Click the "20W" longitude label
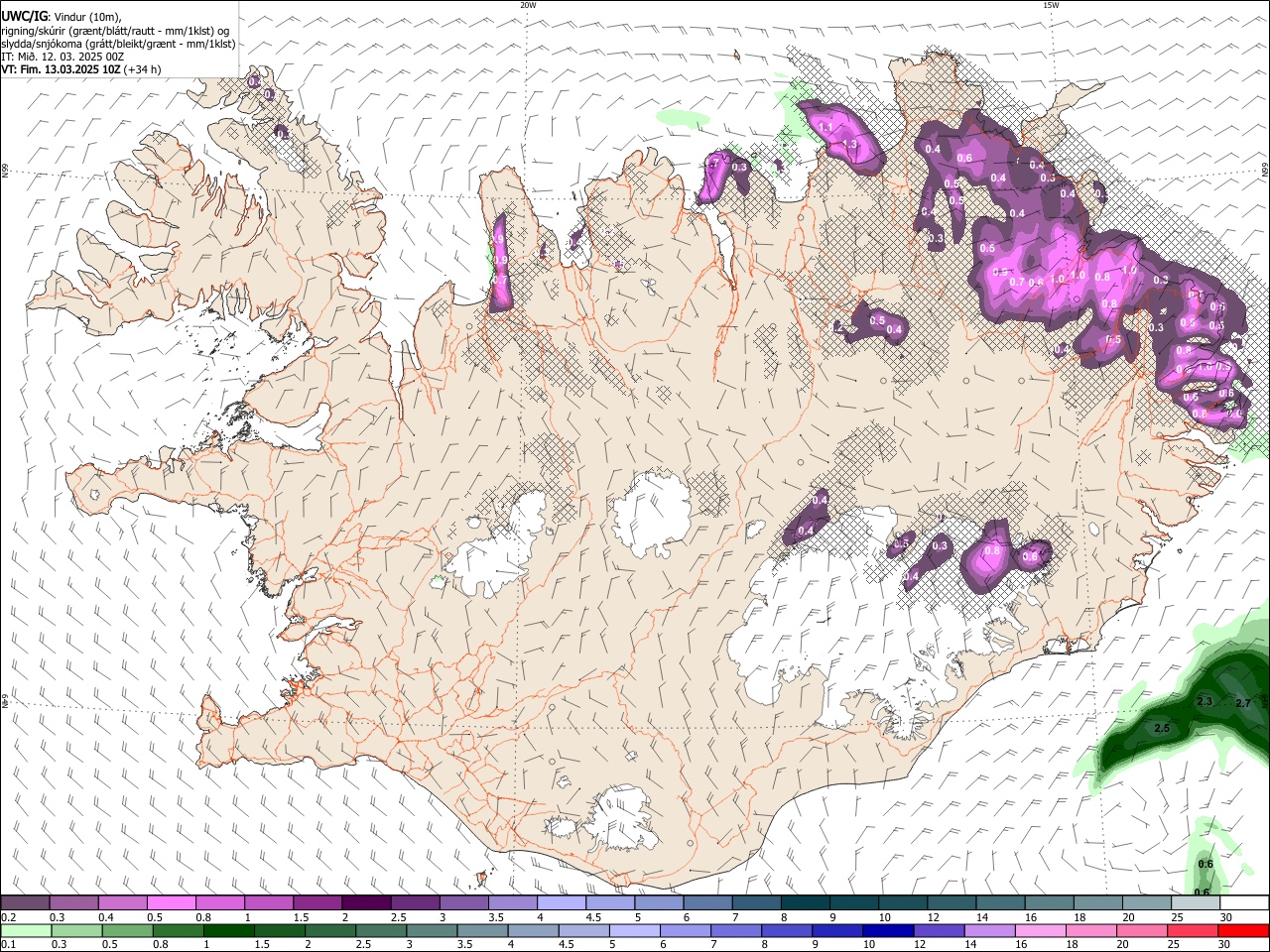 coord(528,5)
